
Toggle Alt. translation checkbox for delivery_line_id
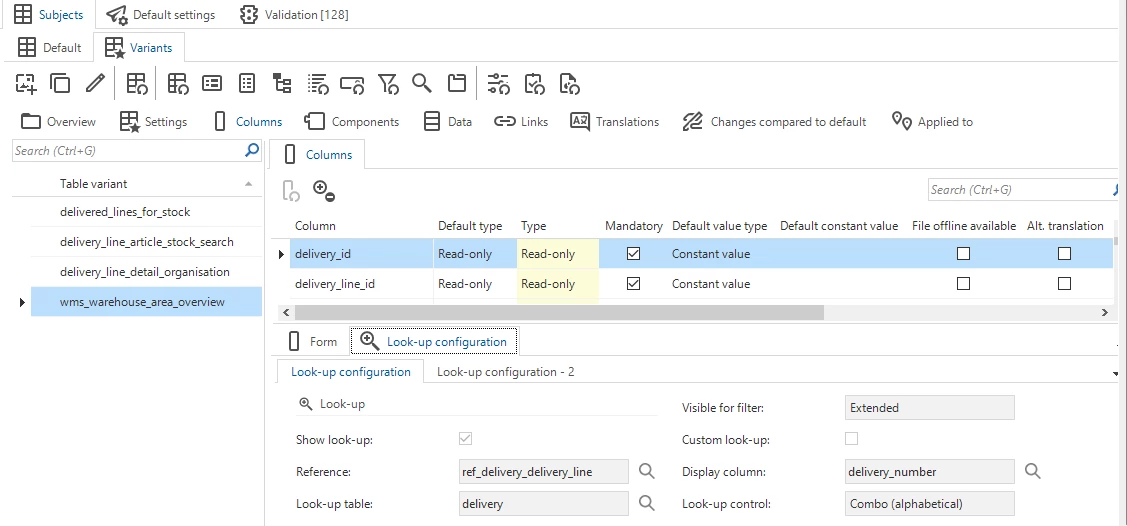coord(1064,284)
